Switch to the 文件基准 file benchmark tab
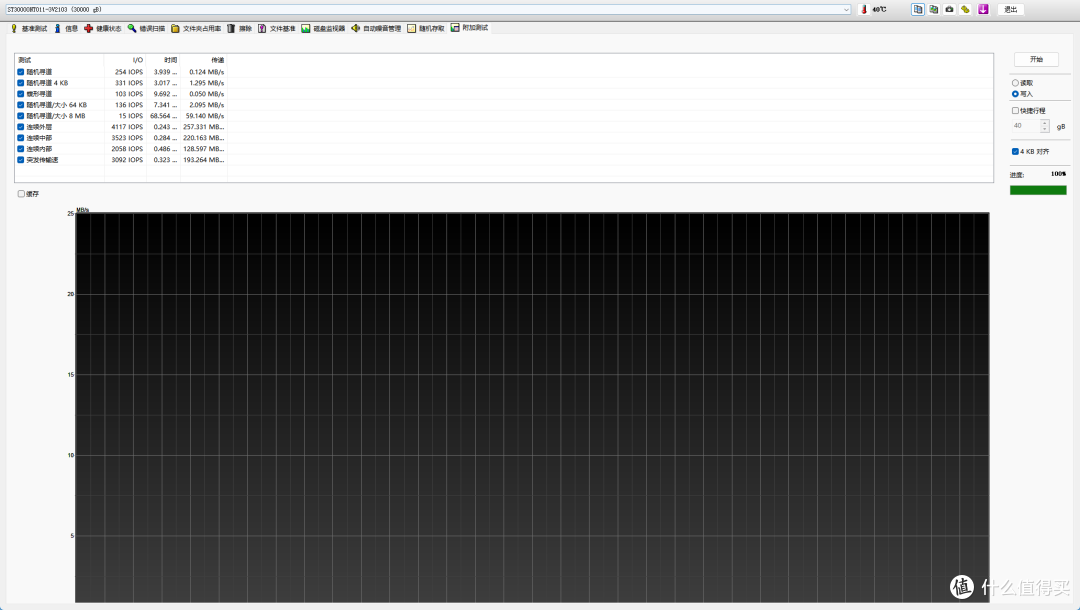Image resolution: width=1080 pixels, height=610 pixels. point(277,28)
